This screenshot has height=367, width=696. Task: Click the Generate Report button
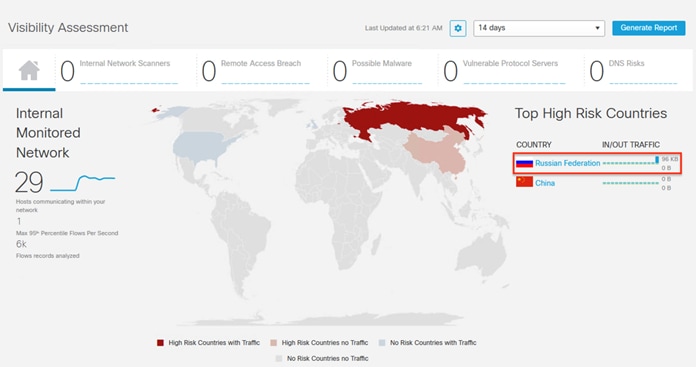pos(649,28)
